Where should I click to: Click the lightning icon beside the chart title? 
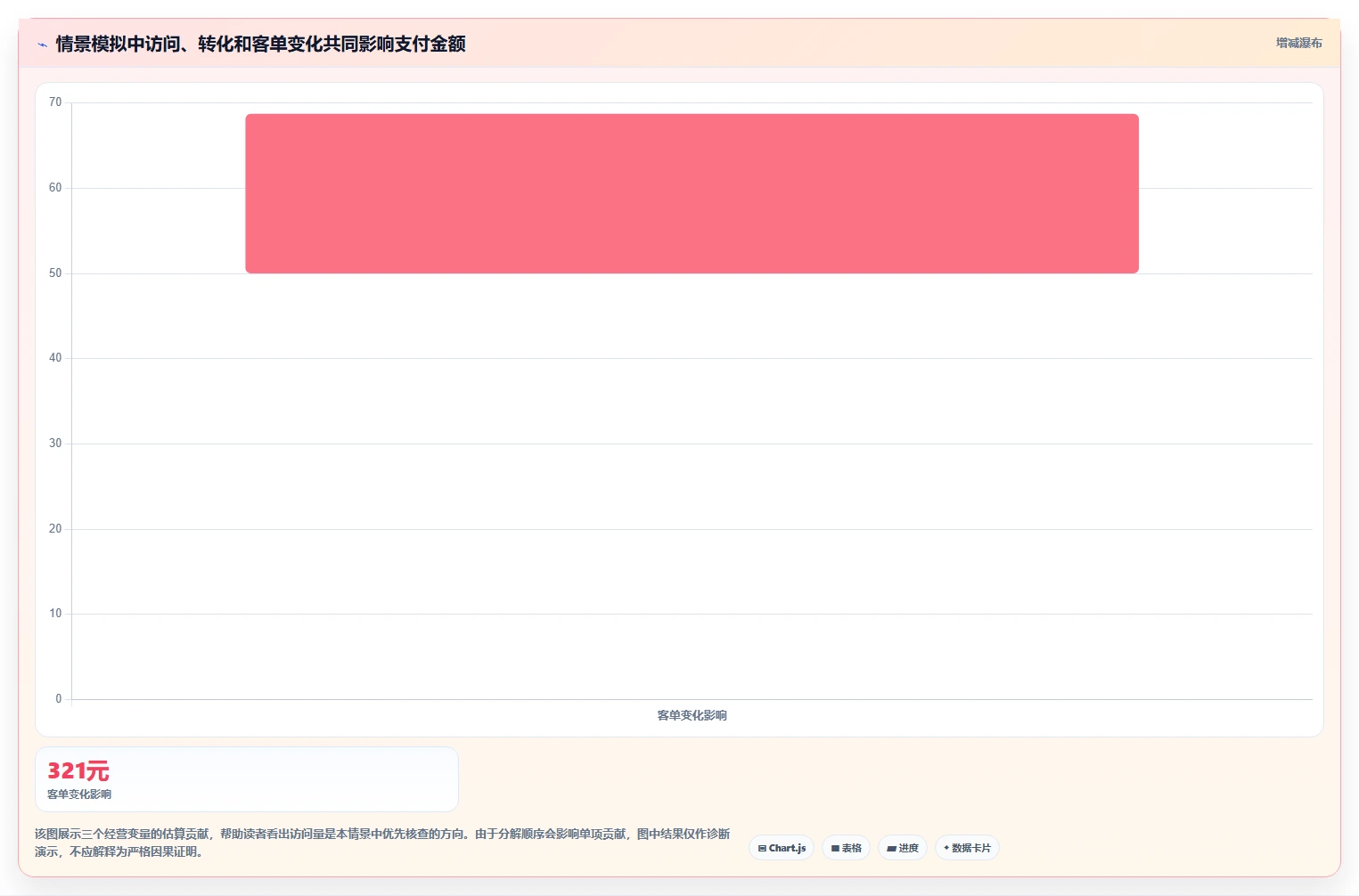coord(42,45)
